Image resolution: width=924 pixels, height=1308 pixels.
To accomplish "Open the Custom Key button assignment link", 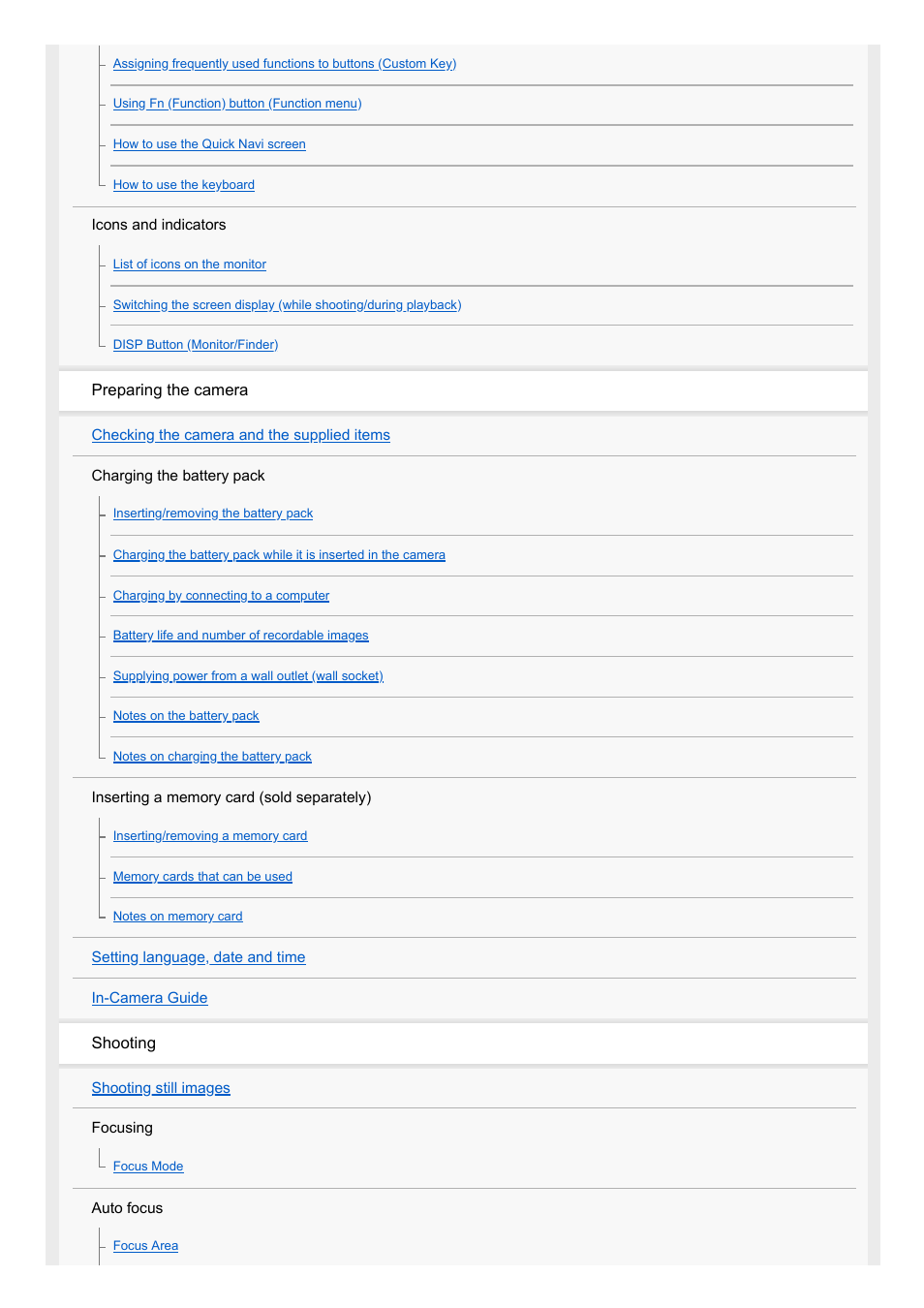I will [285, 64].
